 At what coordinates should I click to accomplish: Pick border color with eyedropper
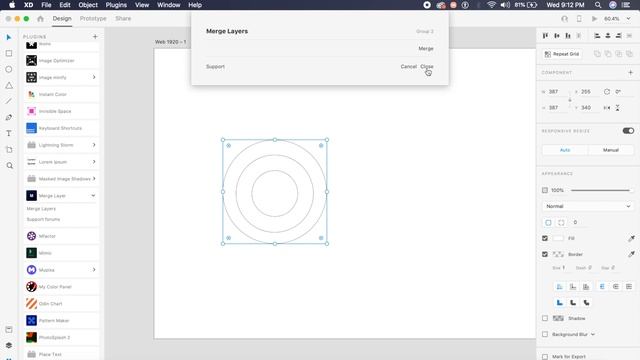pyautogui.click(x=631, y=254)
